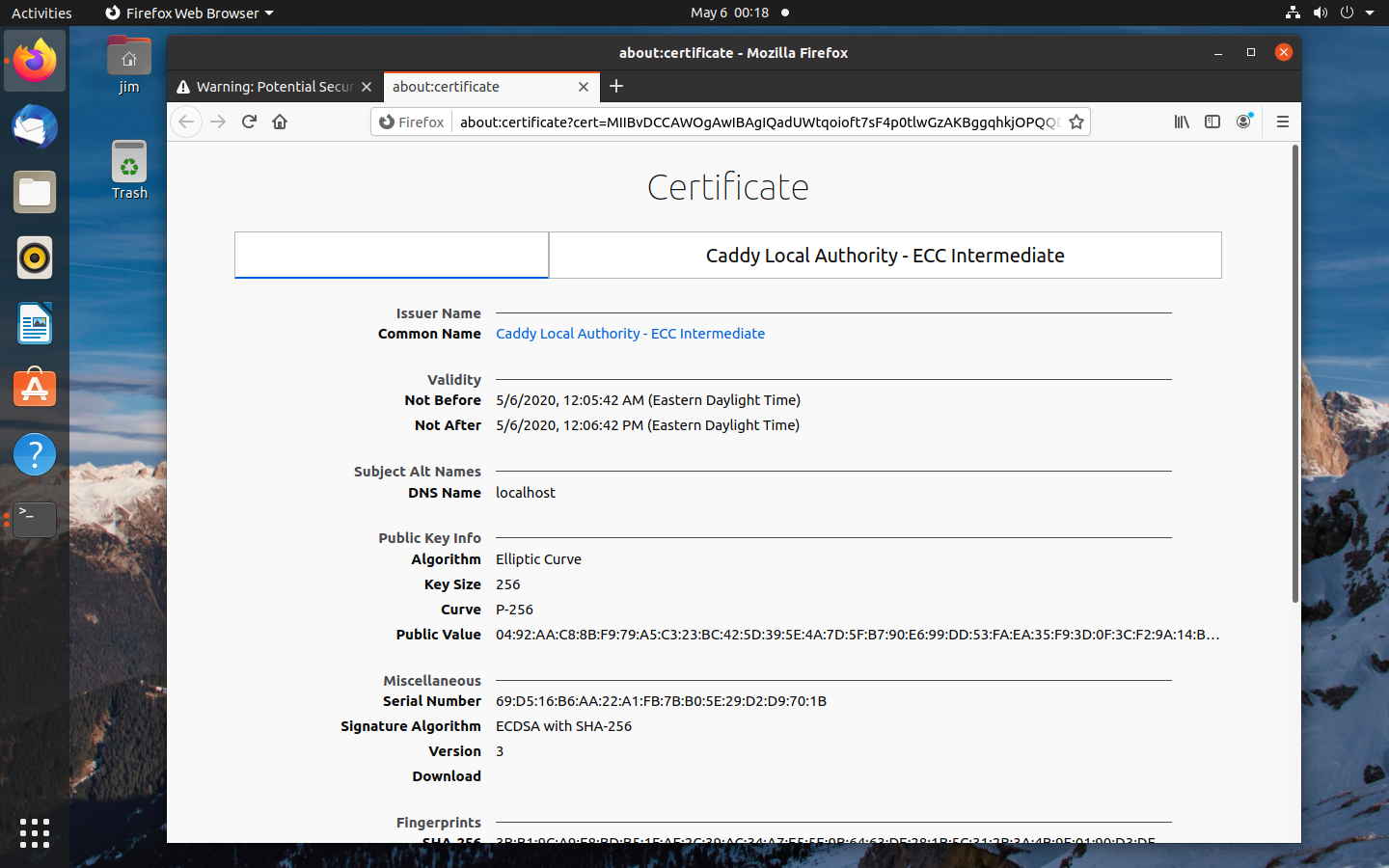The image size is (1389, 868).
Task: Follow the Caddy Local Authority issuer link
Action: pos(631,334)
